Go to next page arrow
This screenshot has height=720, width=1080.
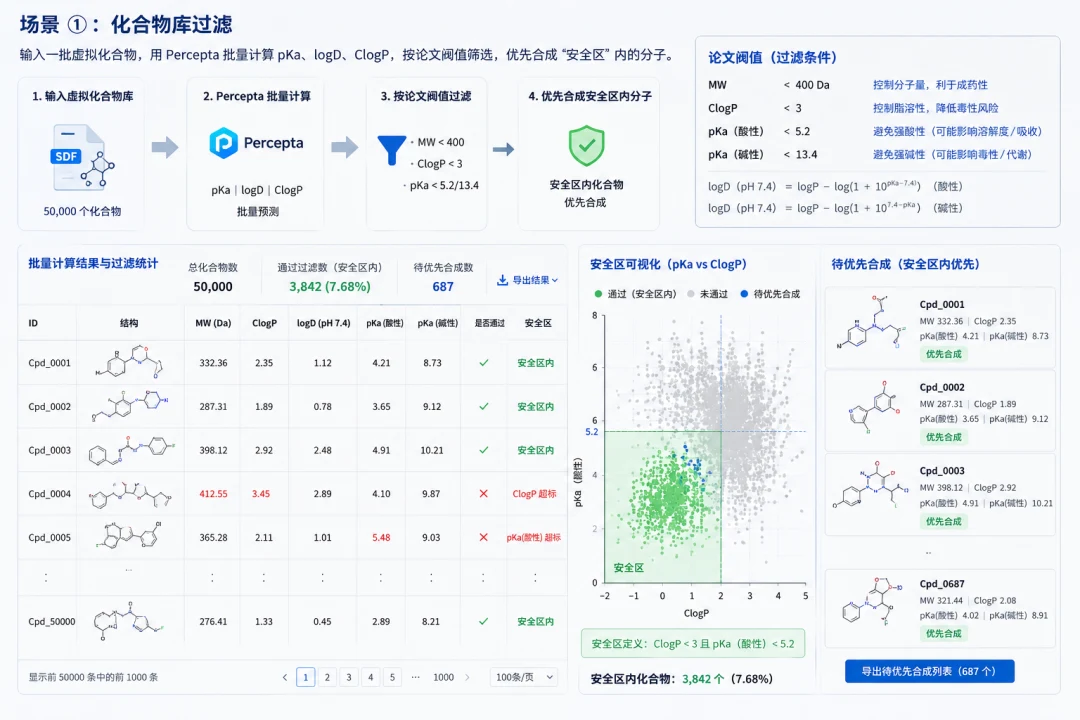(467, 677)
